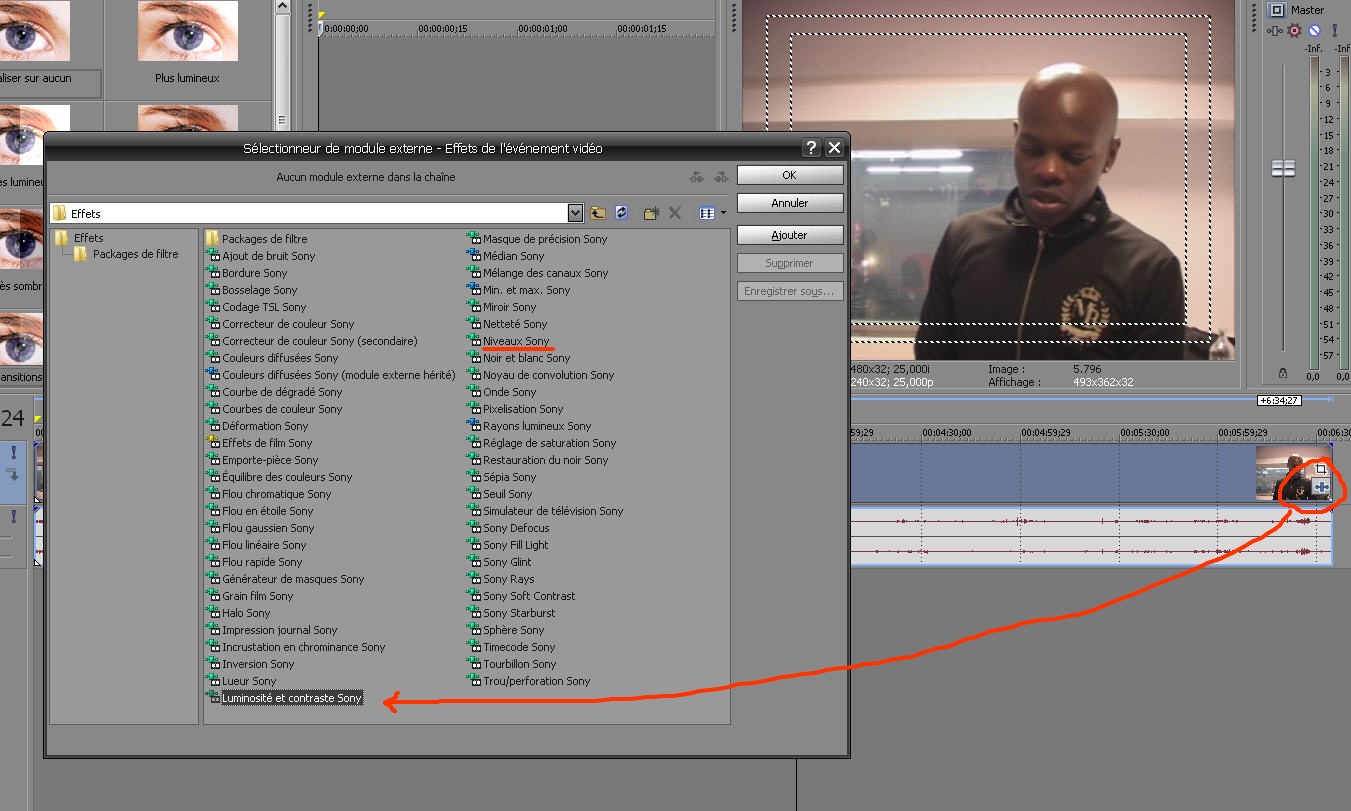
Task: Click the Master bus automation settings icon
Action: 1274,31
